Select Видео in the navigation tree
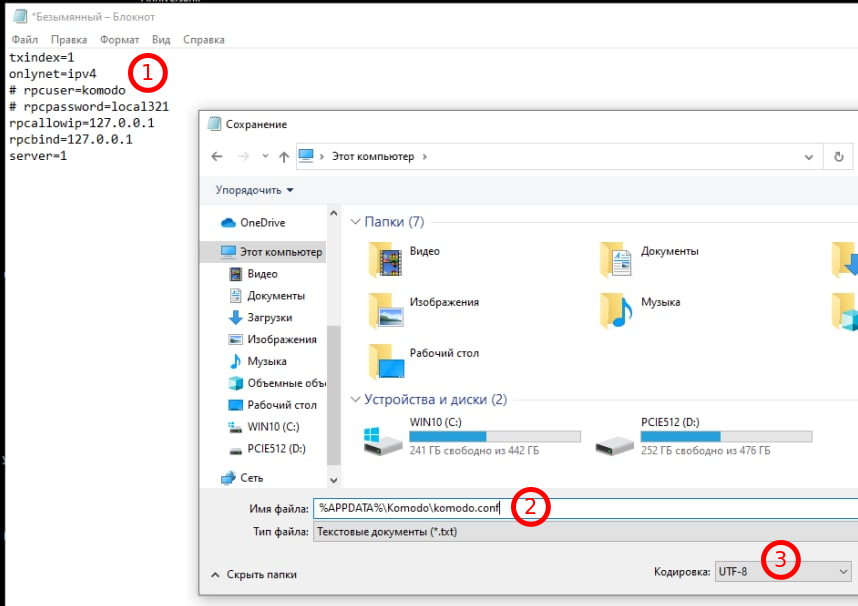858x606 pixels. [x=262, y=274]
